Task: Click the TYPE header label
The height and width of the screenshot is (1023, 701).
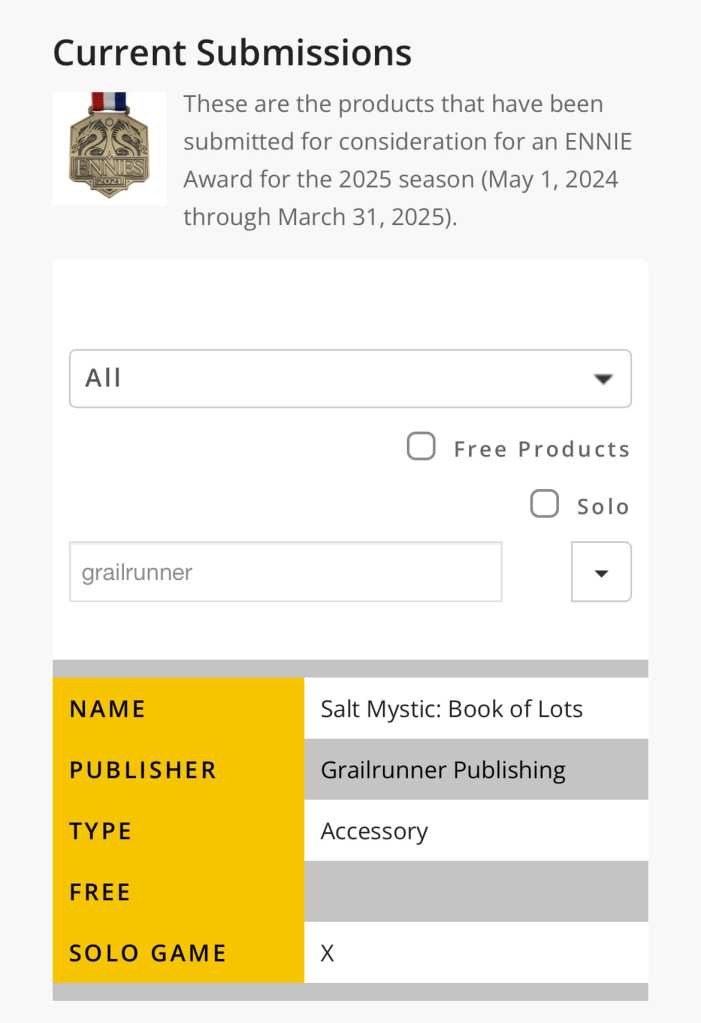Action: pyautogui.click(x=100, y=831)
